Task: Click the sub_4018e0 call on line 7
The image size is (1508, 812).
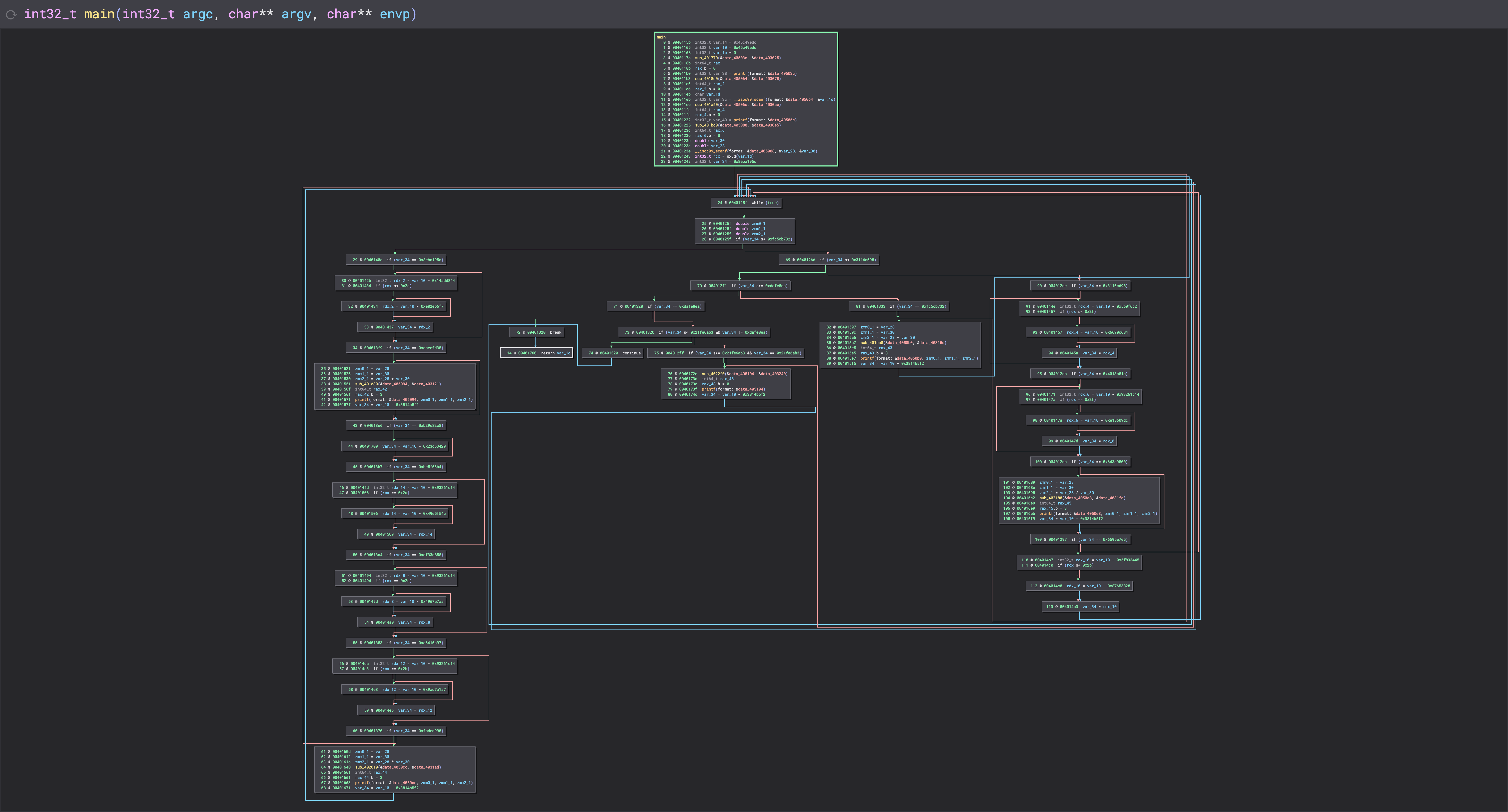Action: pos(707,78)
